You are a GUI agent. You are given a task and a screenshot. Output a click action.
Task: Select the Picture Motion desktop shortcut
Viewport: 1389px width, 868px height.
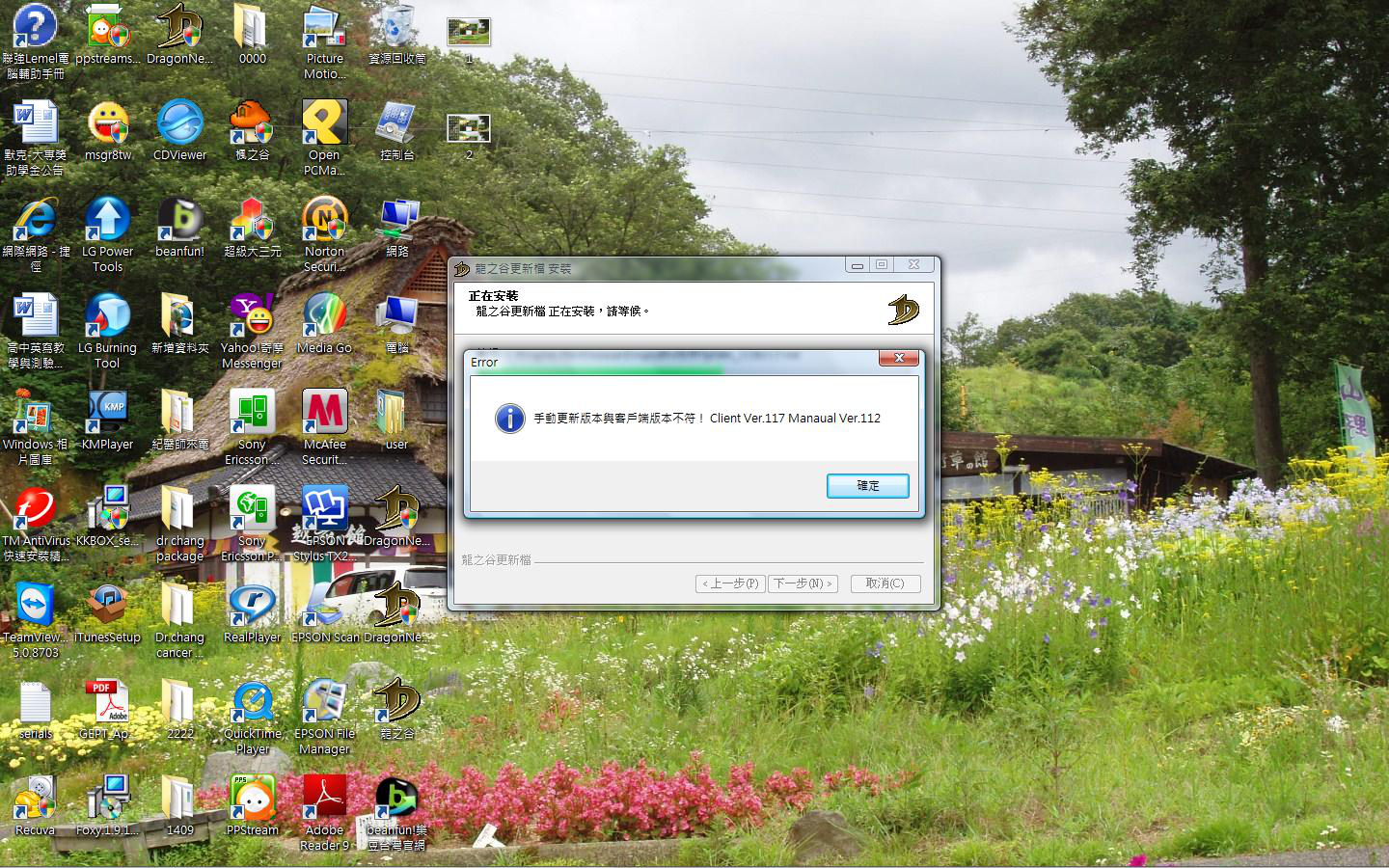(x=324, y=41)
